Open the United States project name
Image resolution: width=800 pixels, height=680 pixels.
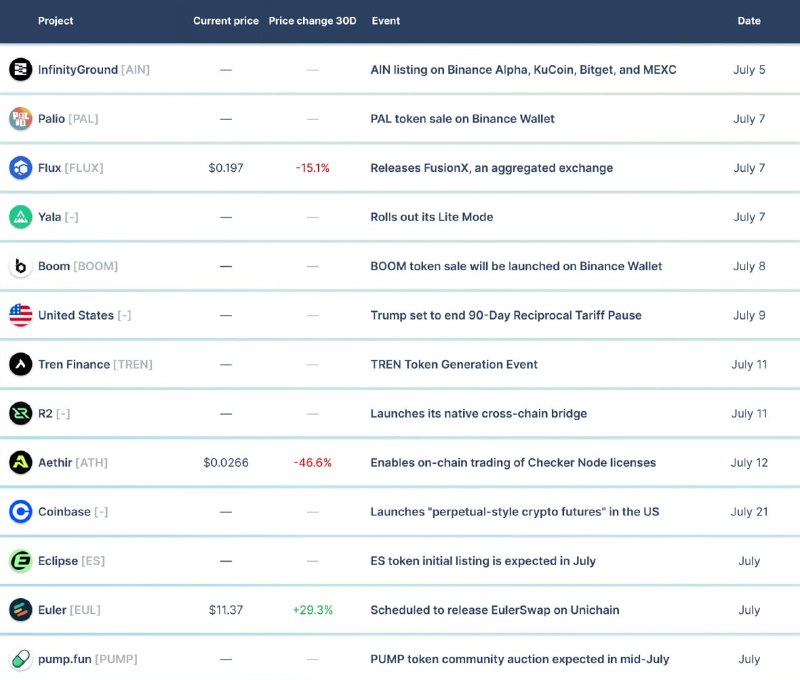[x=85, y=315]
